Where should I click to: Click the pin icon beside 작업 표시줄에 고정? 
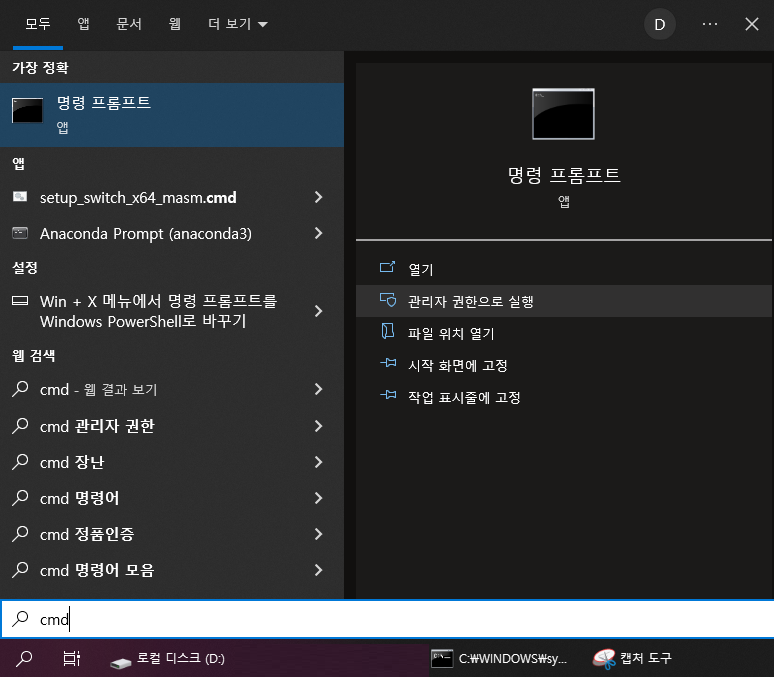click(388, 395)
